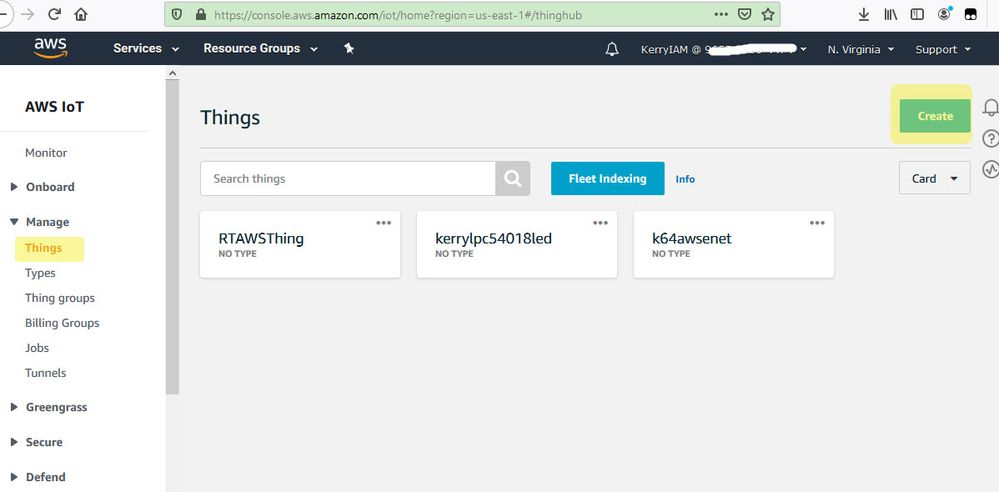Open Billing Groups in sidebar
This screenshot has width=999, height=492.
62,323
